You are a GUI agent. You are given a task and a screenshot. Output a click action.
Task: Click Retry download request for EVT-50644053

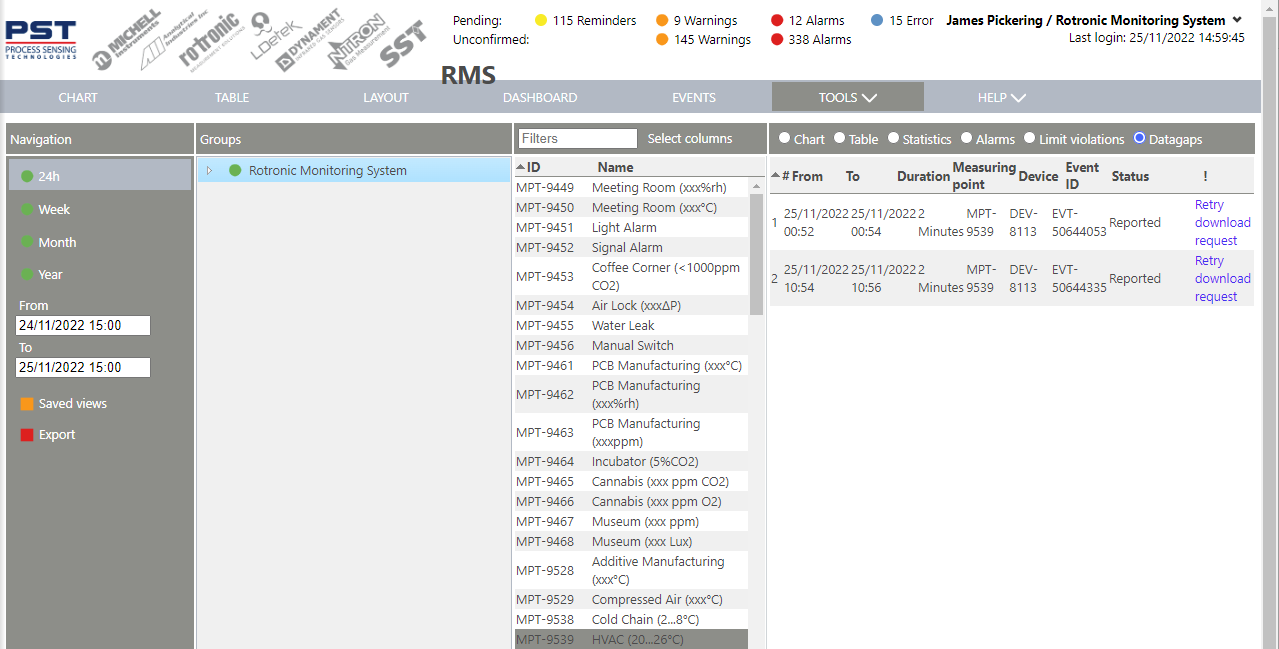pyautogui.click(x=1222, y=222)
